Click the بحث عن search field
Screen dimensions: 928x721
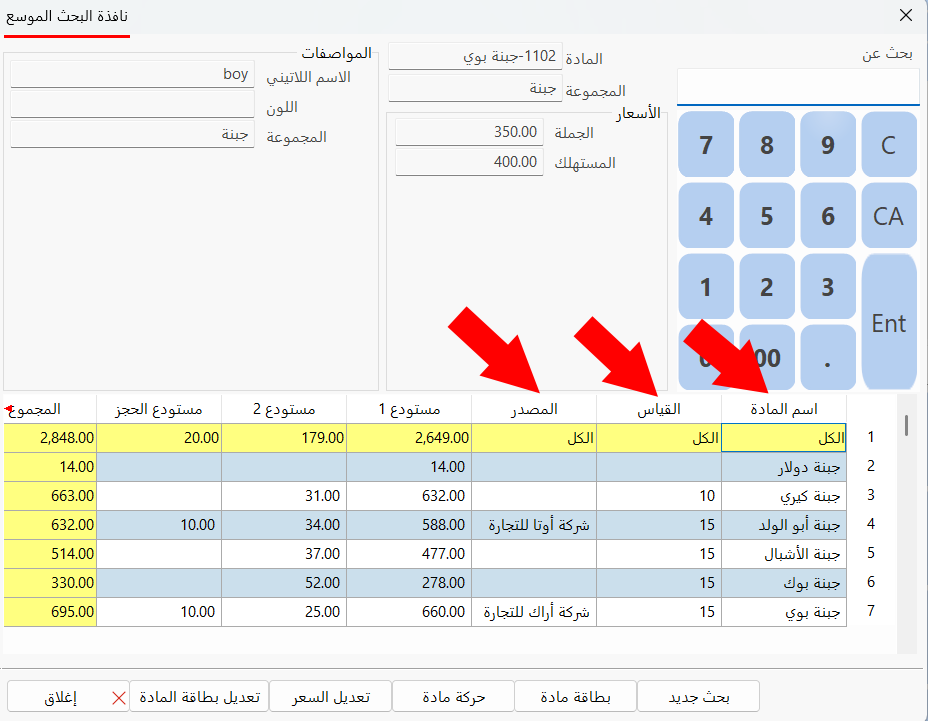pyautogui.click(x=797, y=87)
